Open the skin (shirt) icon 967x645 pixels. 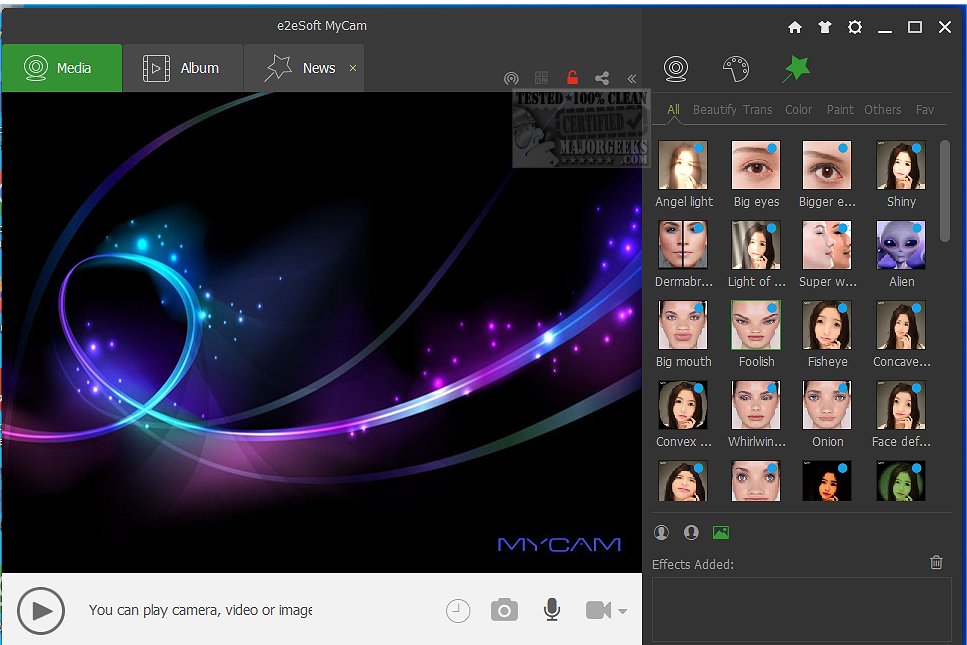coord(825,27)
